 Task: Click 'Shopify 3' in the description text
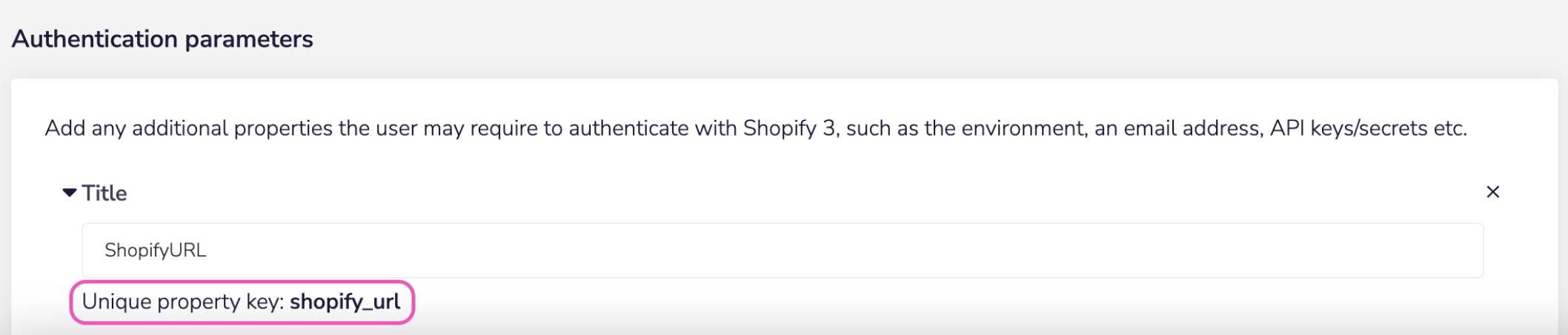790,128
